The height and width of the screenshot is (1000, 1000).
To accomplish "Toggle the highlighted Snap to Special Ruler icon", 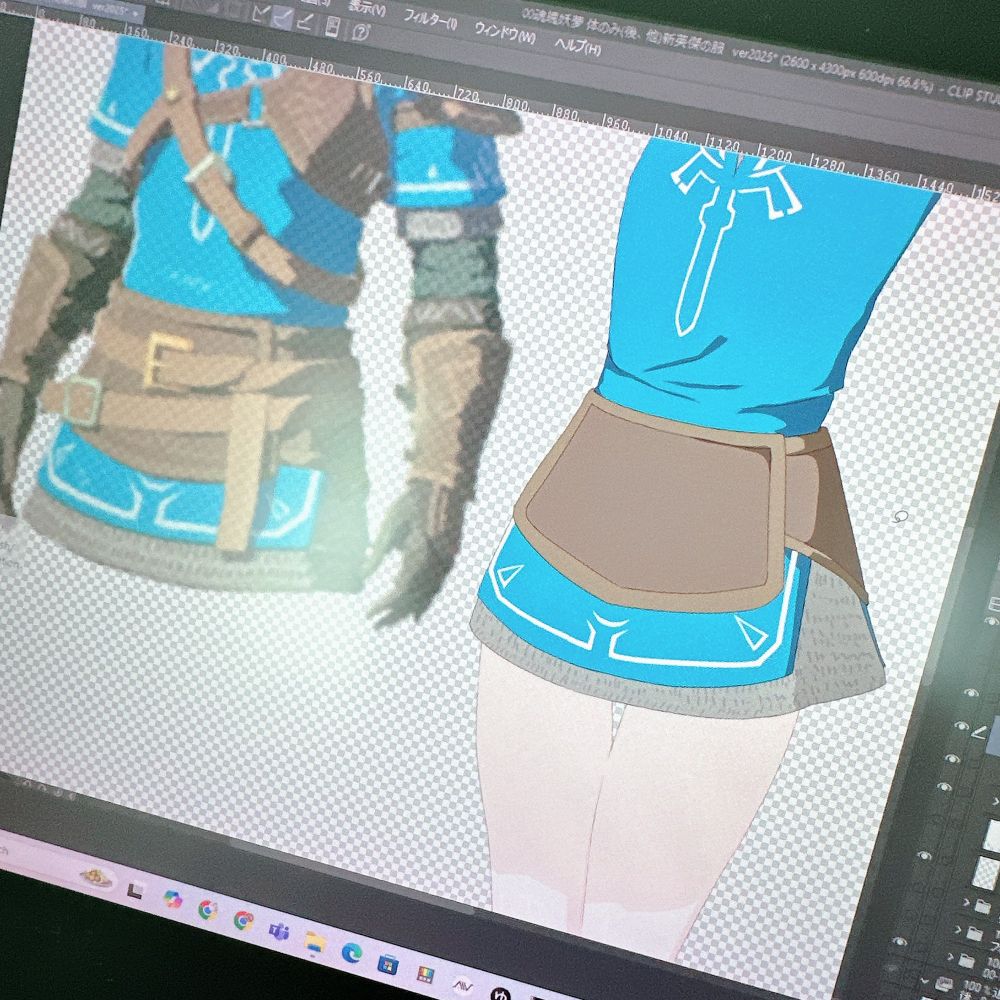I will click(x=281, y=17).
